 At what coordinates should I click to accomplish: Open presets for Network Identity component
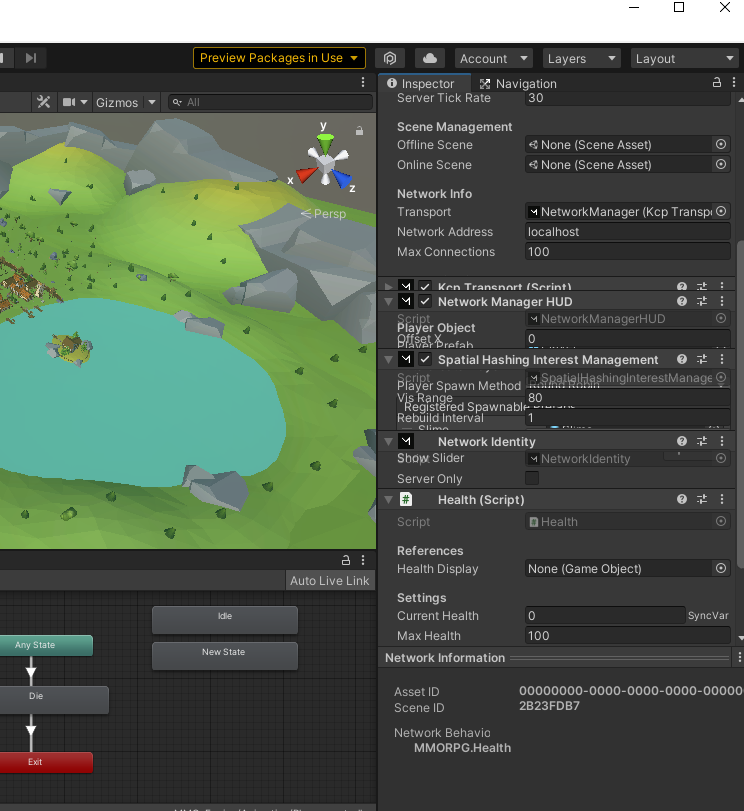[702, 442]
